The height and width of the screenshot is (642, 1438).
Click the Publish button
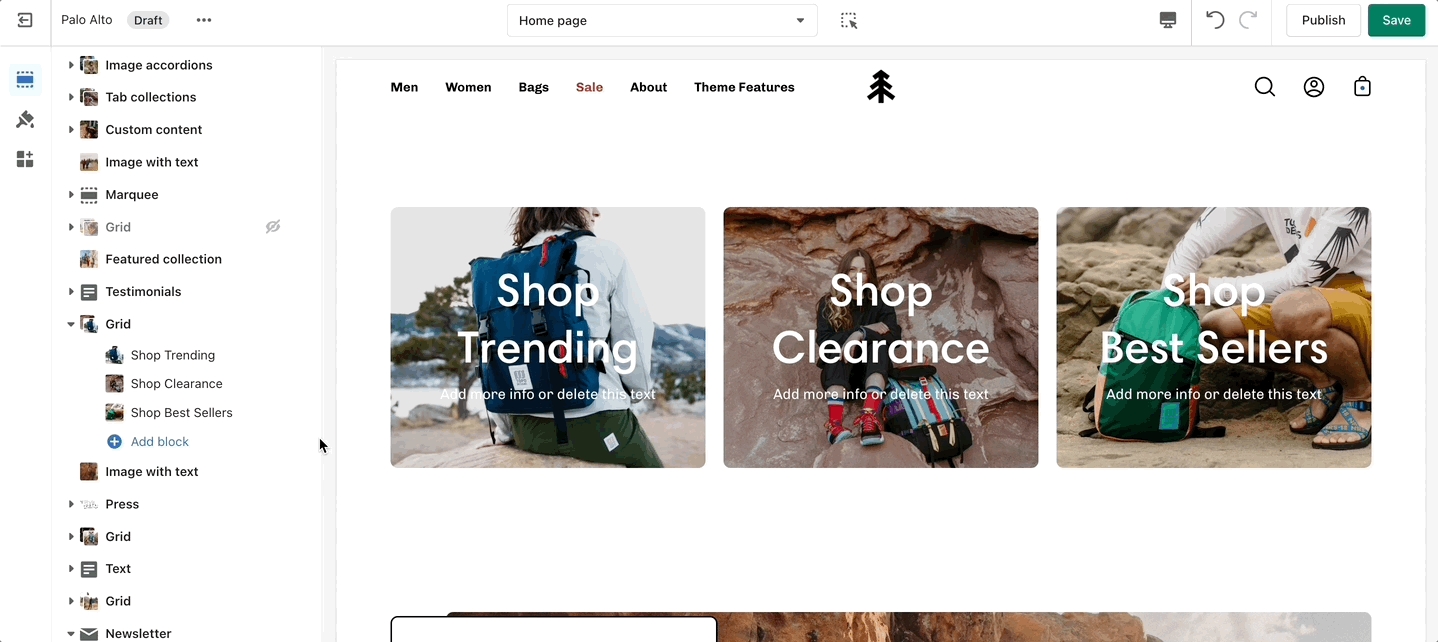tap(1322, 20)
